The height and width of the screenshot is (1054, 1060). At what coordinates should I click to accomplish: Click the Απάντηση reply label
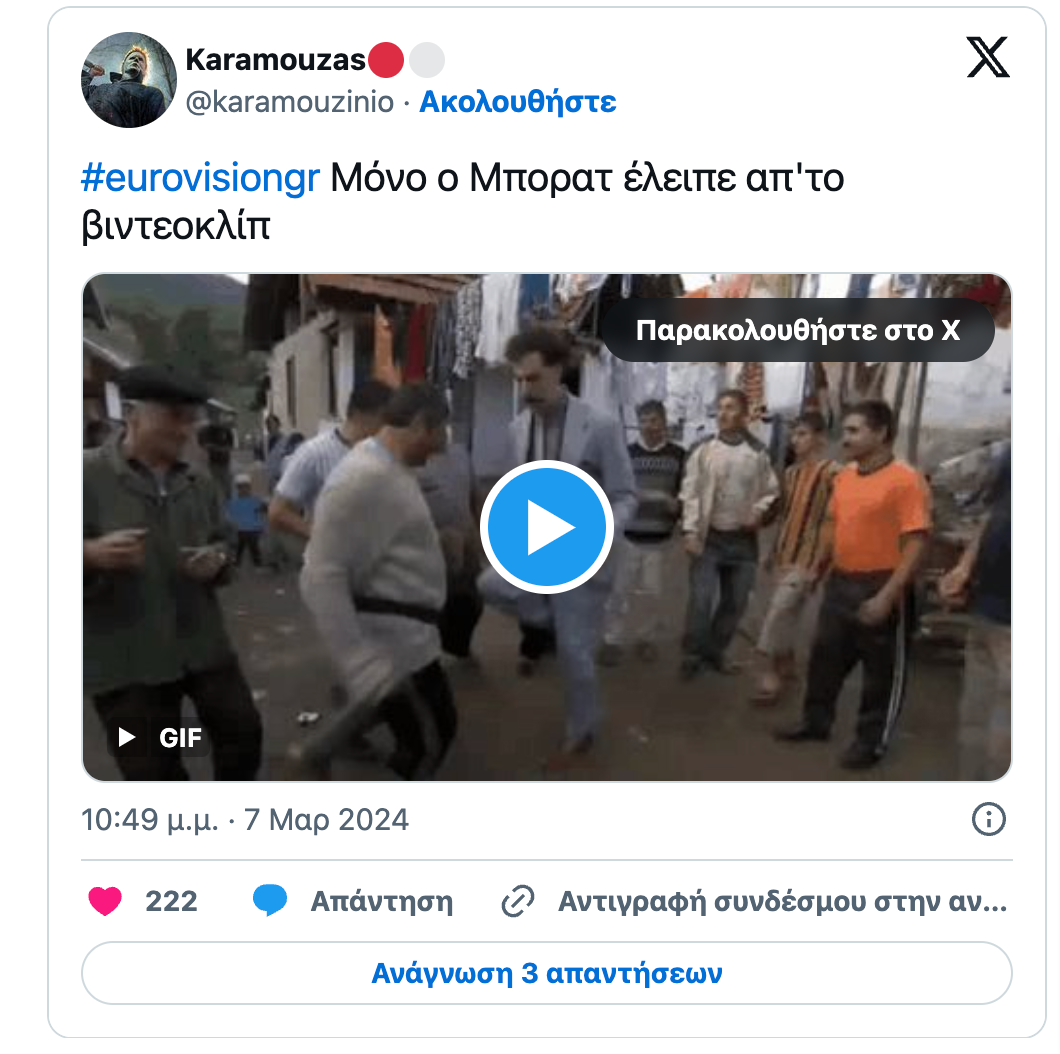point(382,901)
